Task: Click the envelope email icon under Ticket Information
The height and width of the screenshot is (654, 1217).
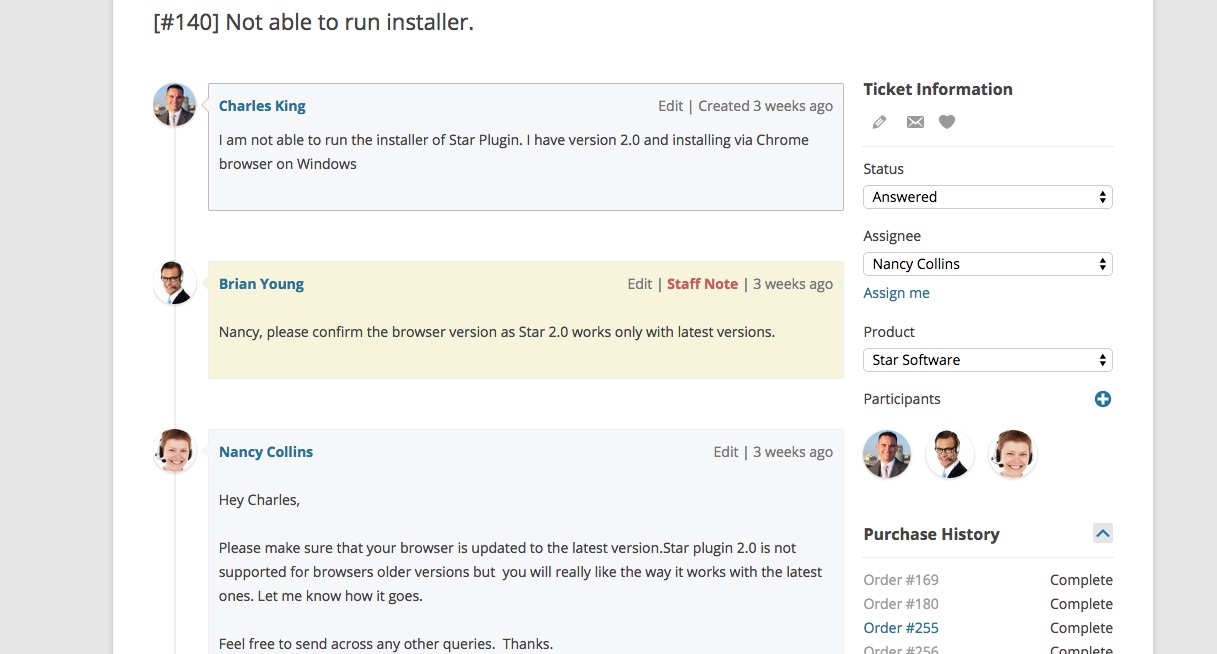Action: (x=915, y=122)
